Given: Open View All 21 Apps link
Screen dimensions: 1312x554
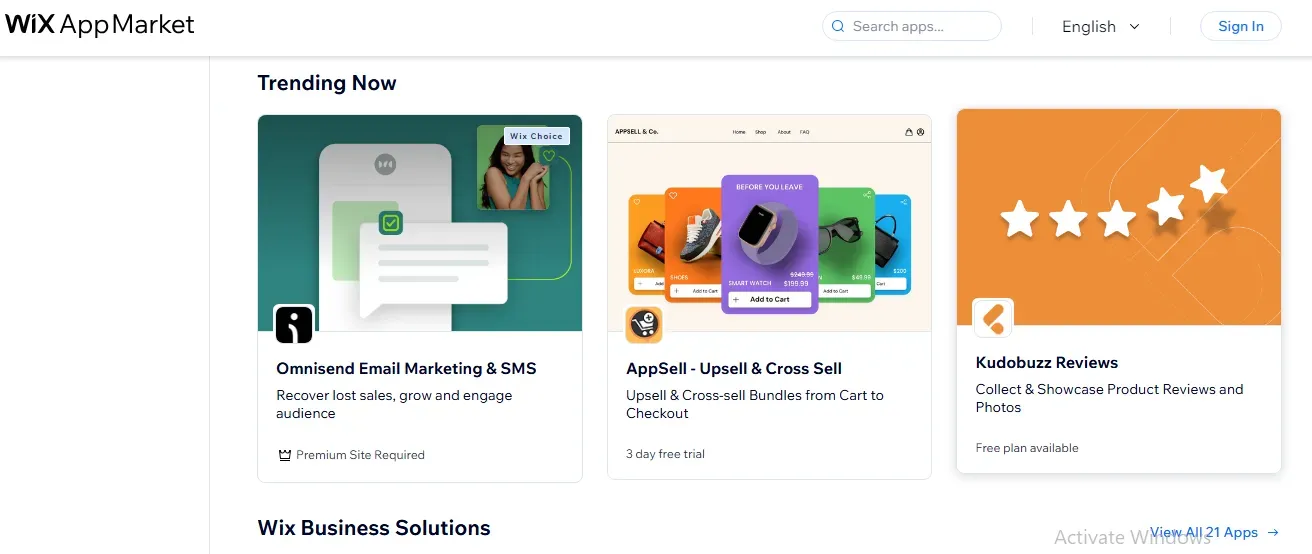Looking at the screenshot, I should coord(1214,533).
